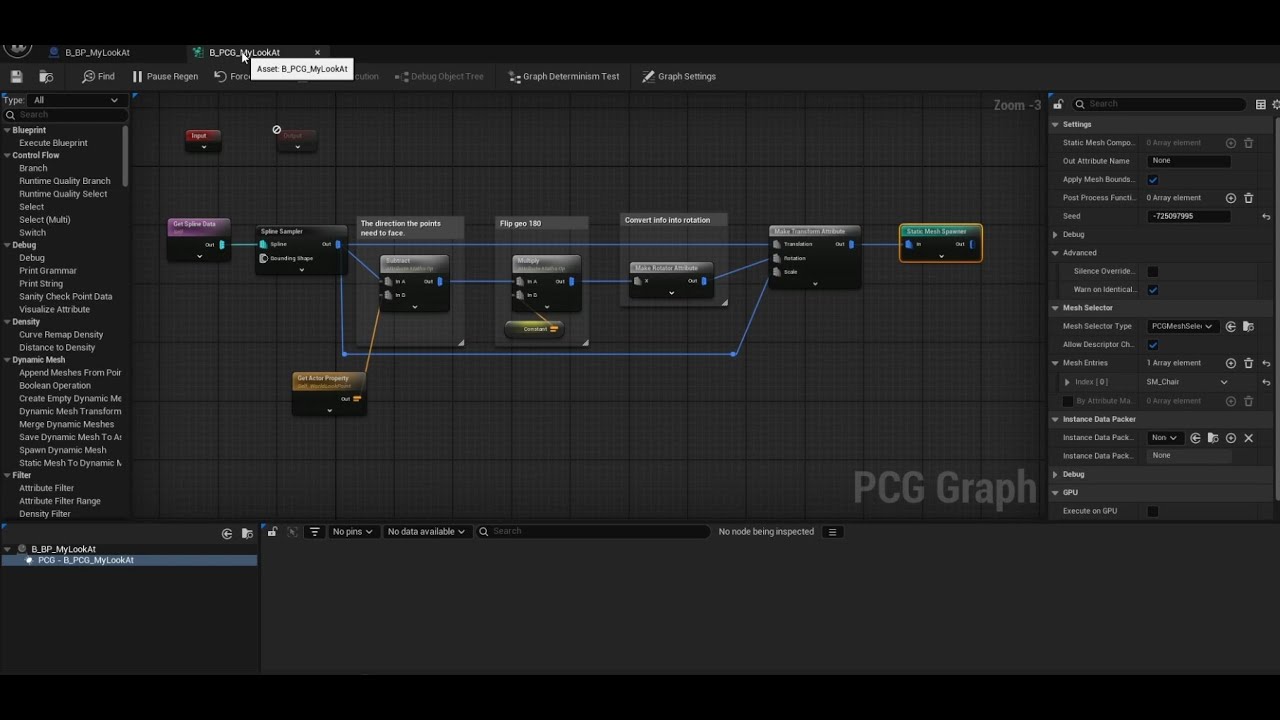The image size is (1280, 720).
Task: Toggle Warn on Identical checkbox
Action: pos(1153,290)
